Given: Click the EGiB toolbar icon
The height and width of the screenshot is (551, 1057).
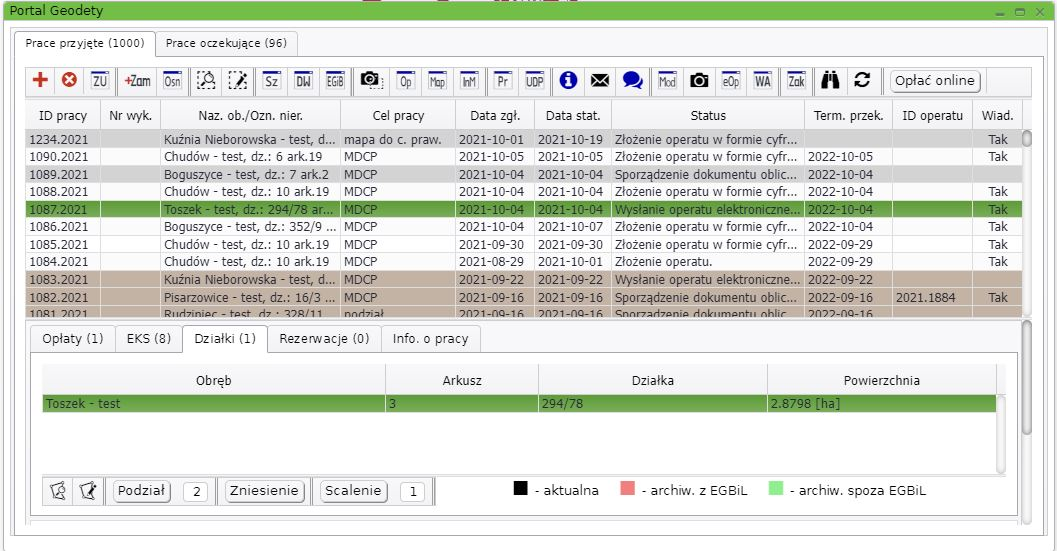Looking at the screenshot, I should [335, 81].
